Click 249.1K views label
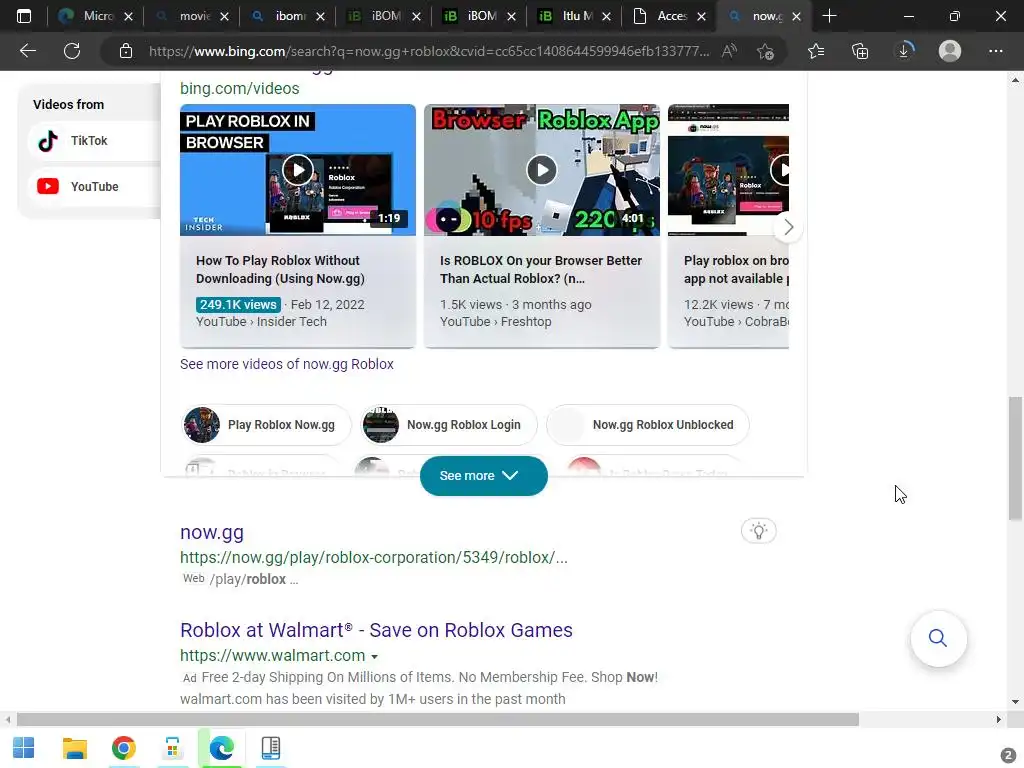The height and width of the screenshot is (768, 1024). coord(238,305)
